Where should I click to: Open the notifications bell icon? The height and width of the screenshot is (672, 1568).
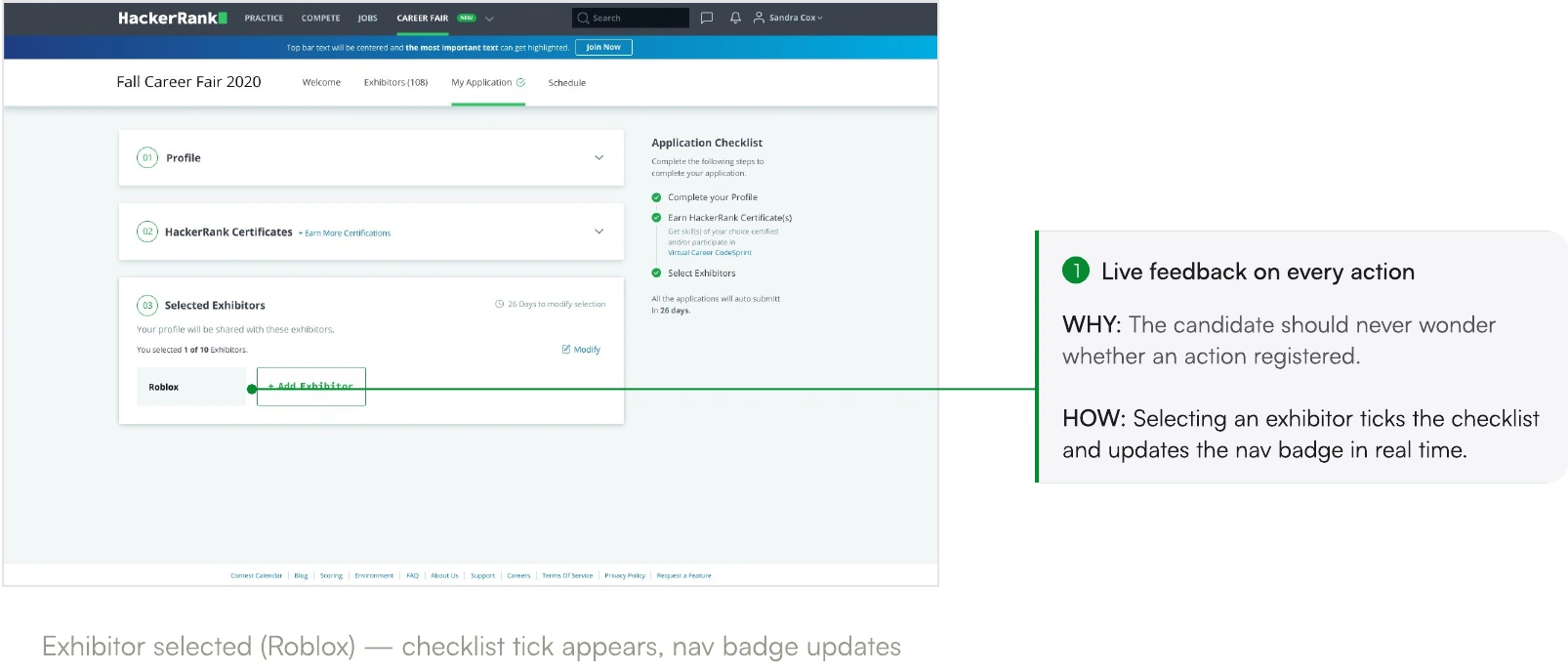pos(735,18)
